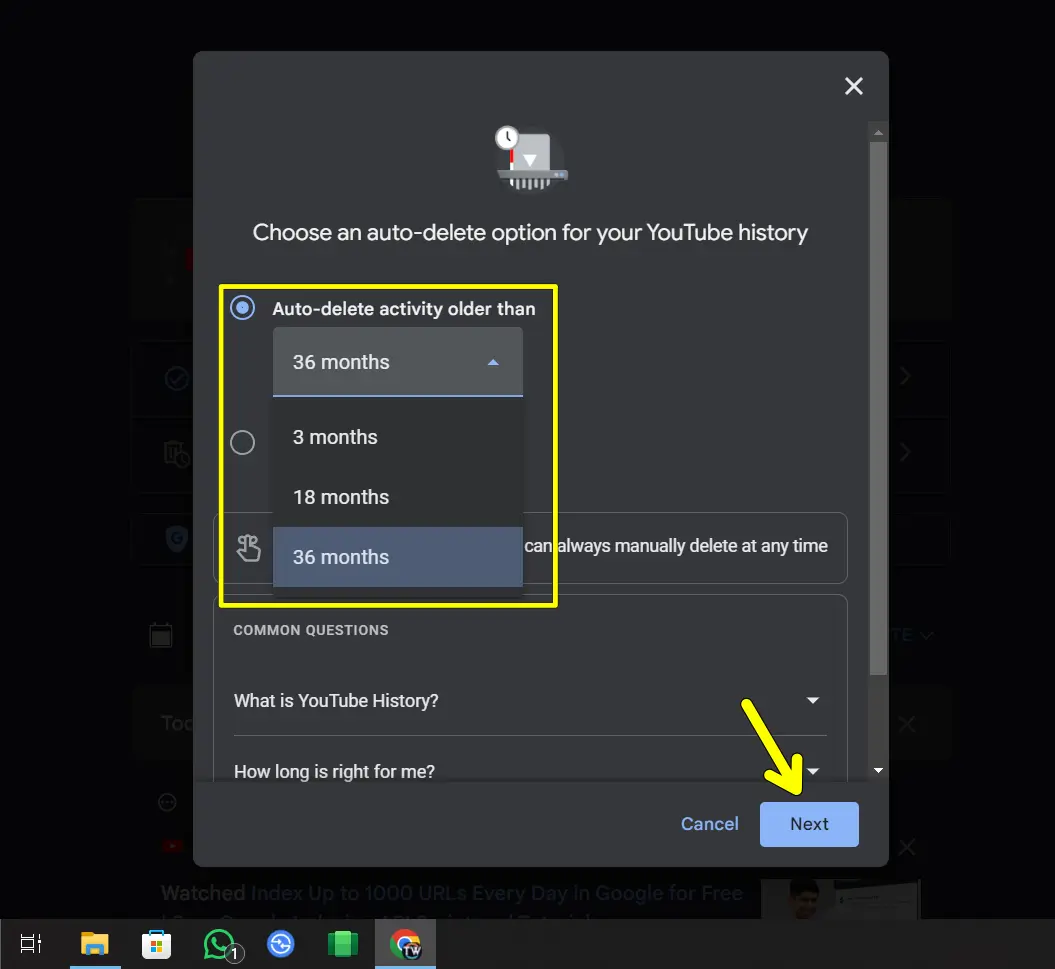Click the Next button
This screenshot has width=1055, height=969.
point(809,823)
